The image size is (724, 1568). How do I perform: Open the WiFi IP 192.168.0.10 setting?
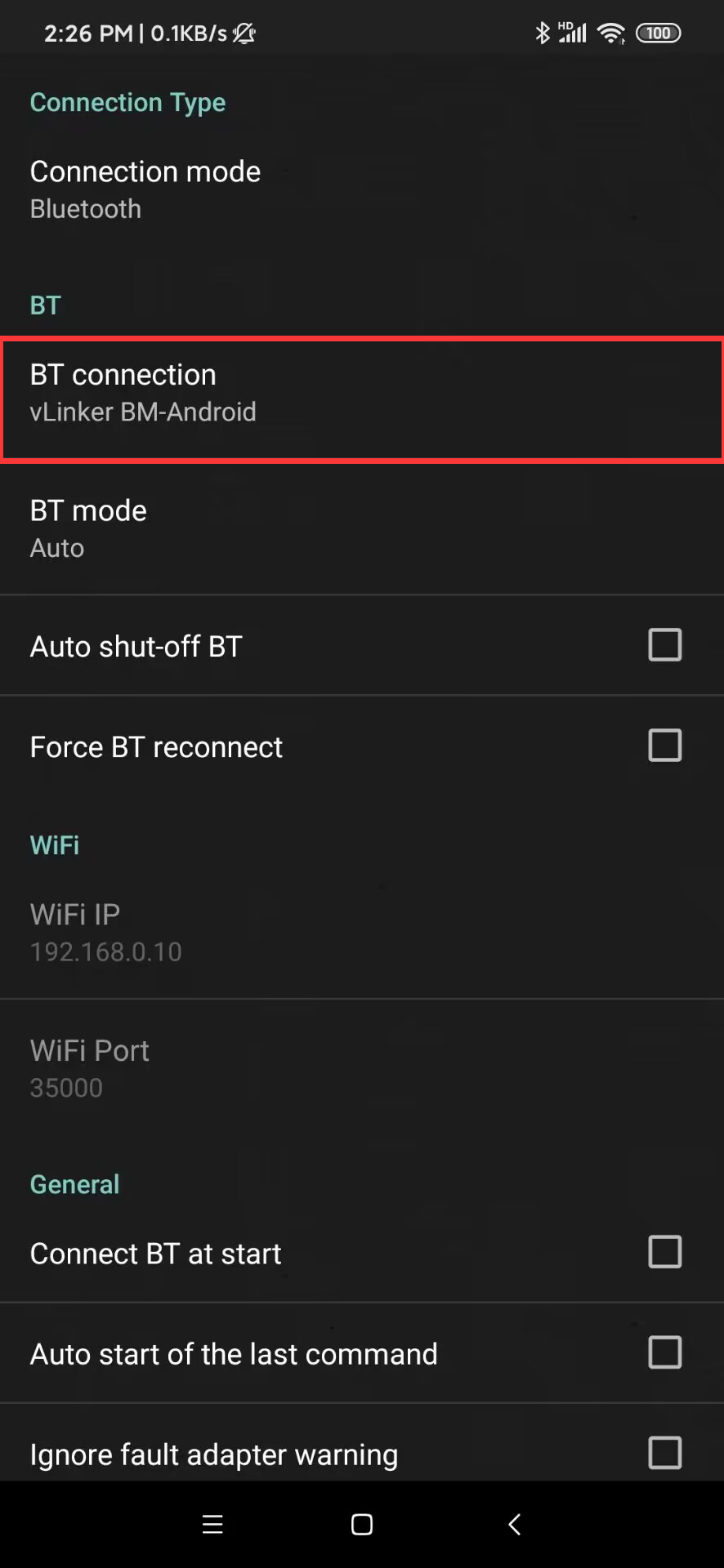point(362,932)
